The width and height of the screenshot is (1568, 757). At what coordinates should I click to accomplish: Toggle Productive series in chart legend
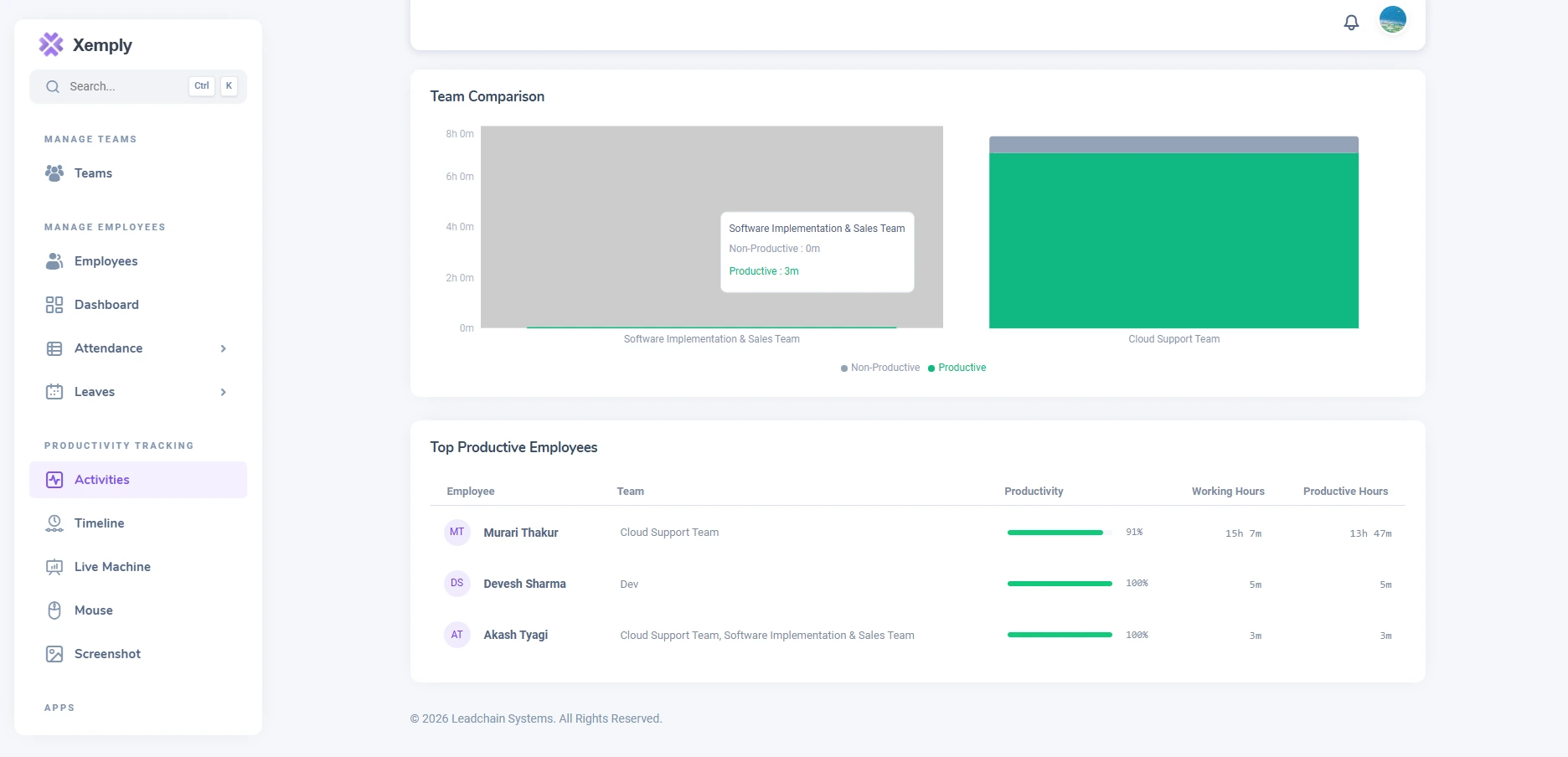(x=957, y=368)
